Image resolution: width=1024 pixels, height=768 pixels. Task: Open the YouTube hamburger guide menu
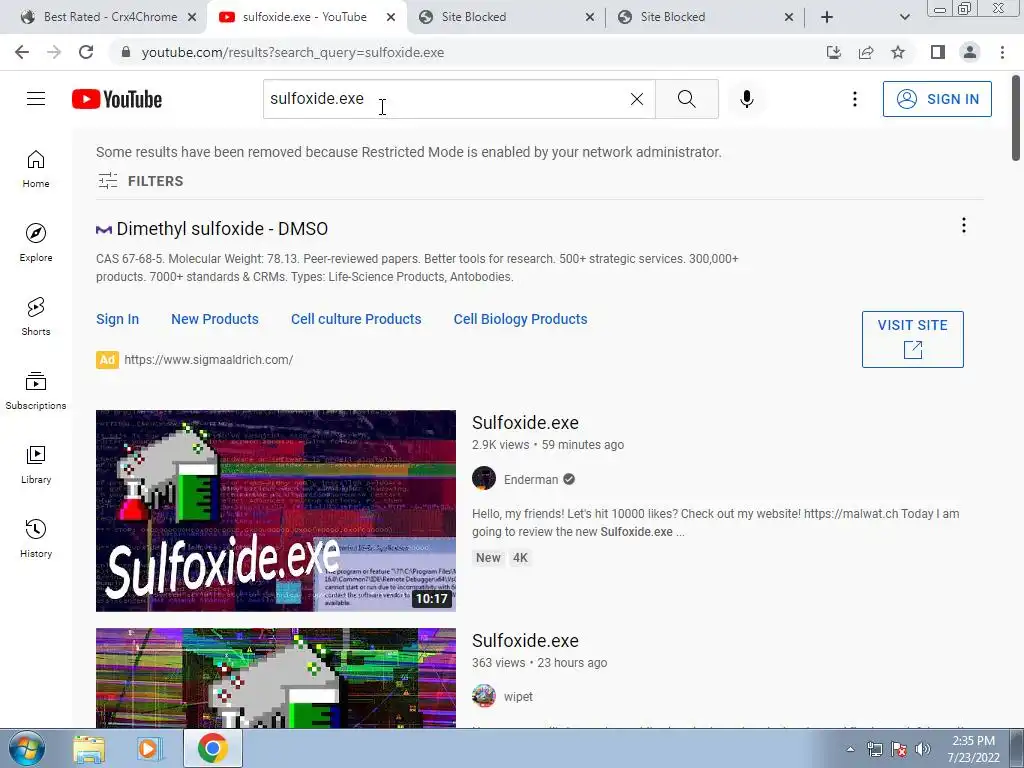tap(36, 99)
